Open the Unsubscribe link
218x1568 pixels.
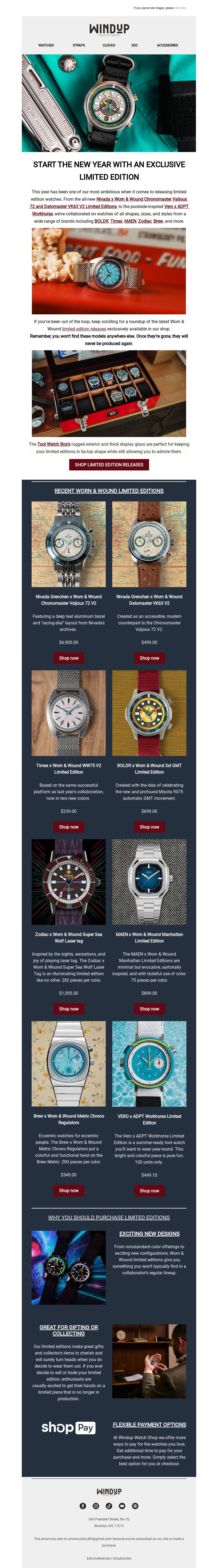(x=122, y=1558)
